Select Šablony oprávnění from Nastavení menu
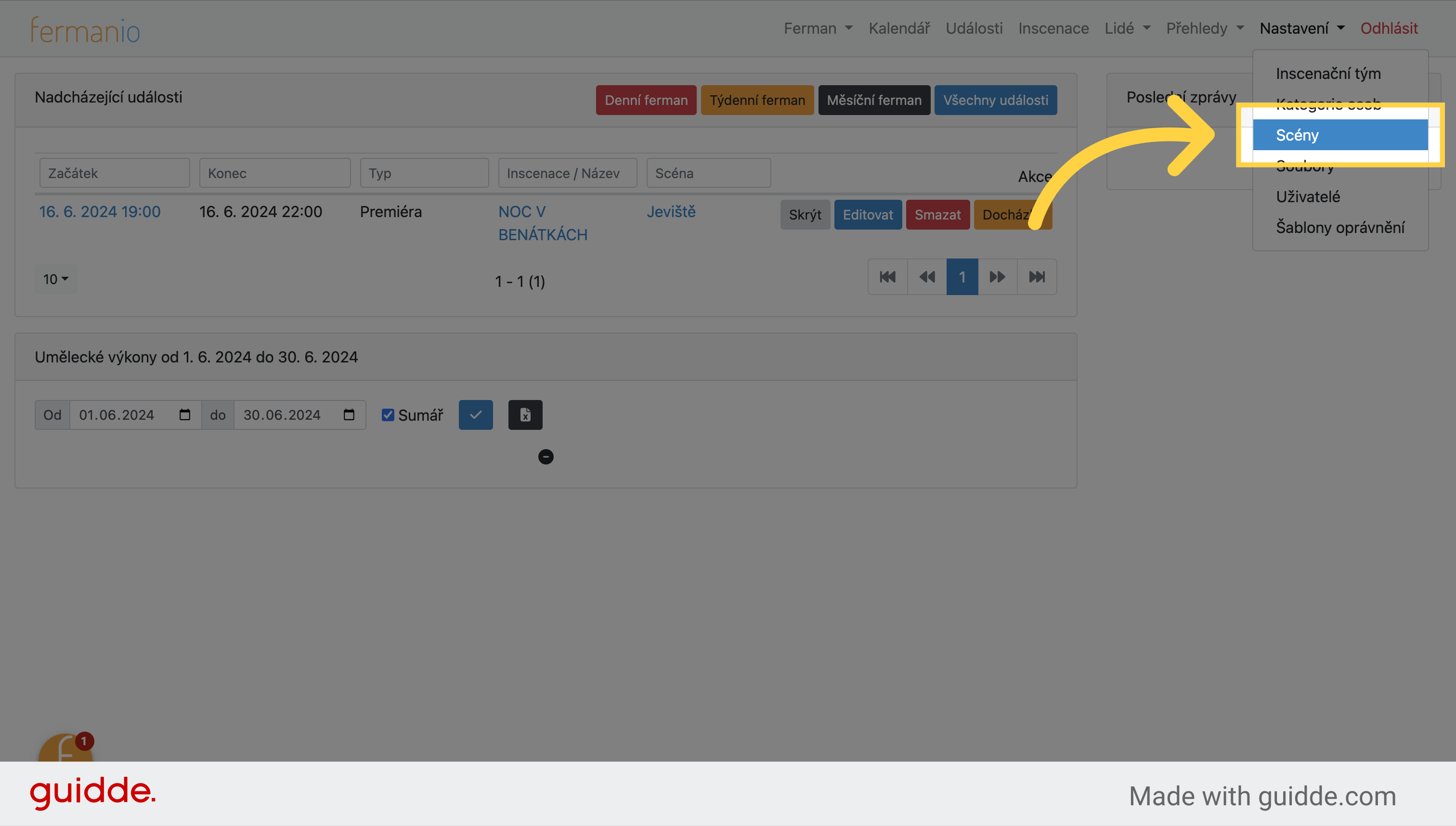Screen dimensions: 1456x826 pyautogui.click(x=1340, y=228)
